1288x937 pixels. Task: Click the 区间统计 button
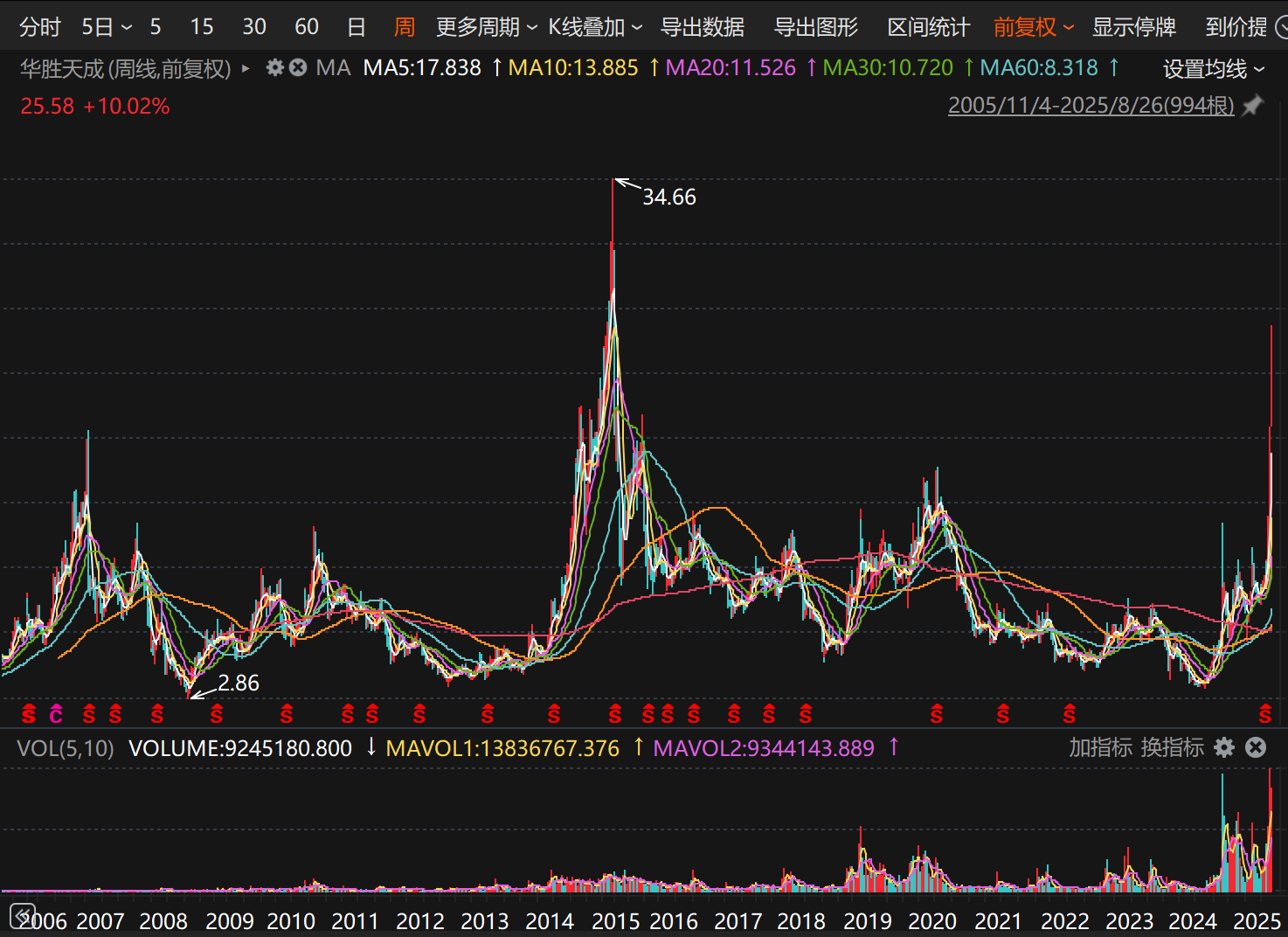(928, 27)
